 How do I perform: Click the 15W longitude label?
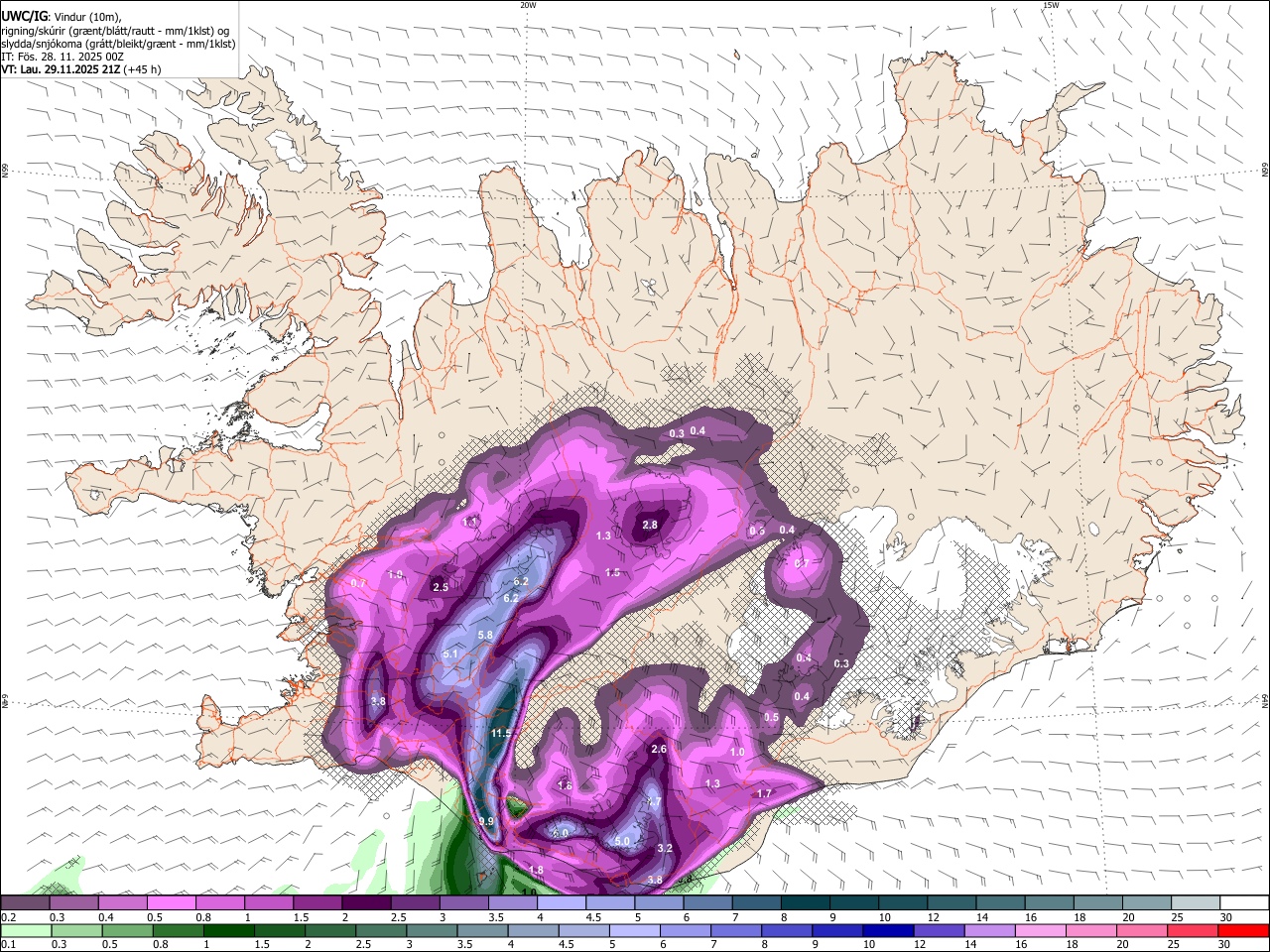click(1051, 5)
